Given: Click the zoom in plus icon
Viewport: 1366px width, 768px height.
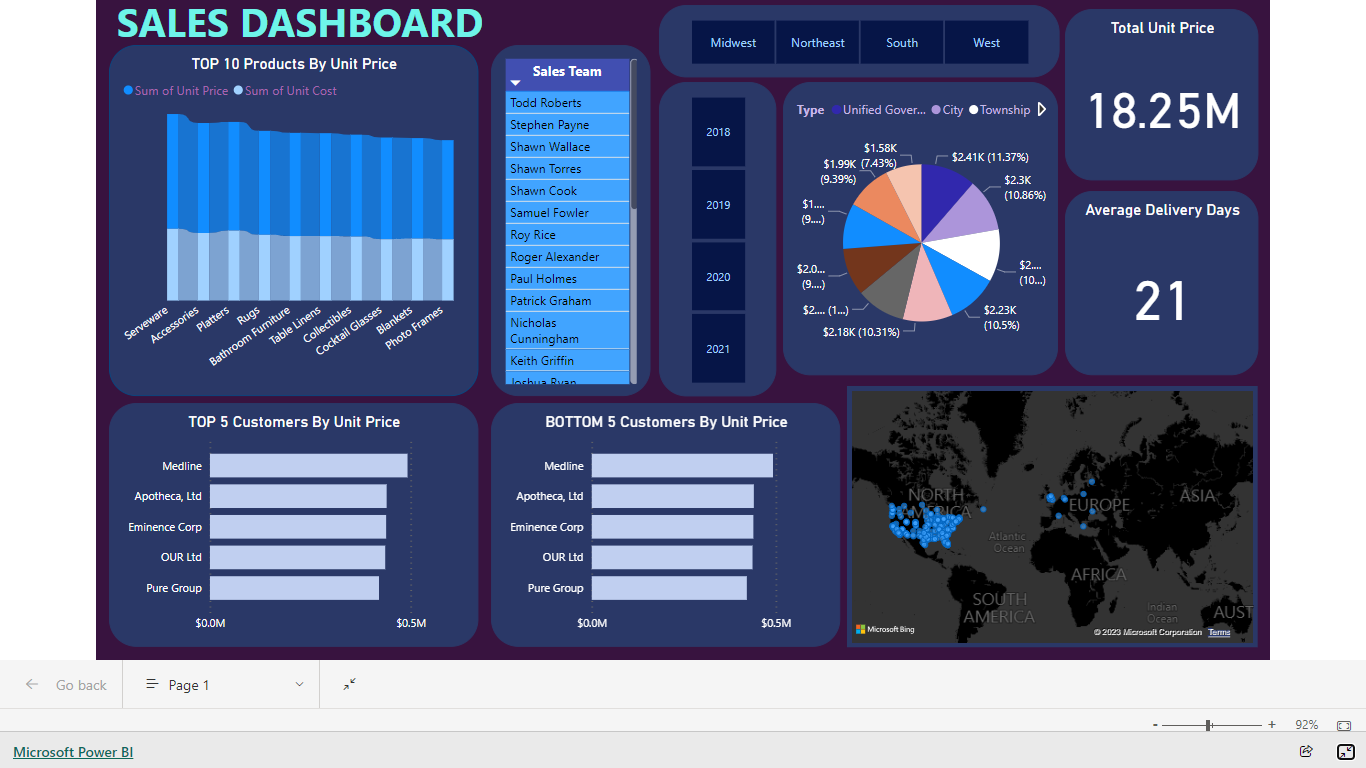Looking at the screenshot, I should tap(1271, 724).
